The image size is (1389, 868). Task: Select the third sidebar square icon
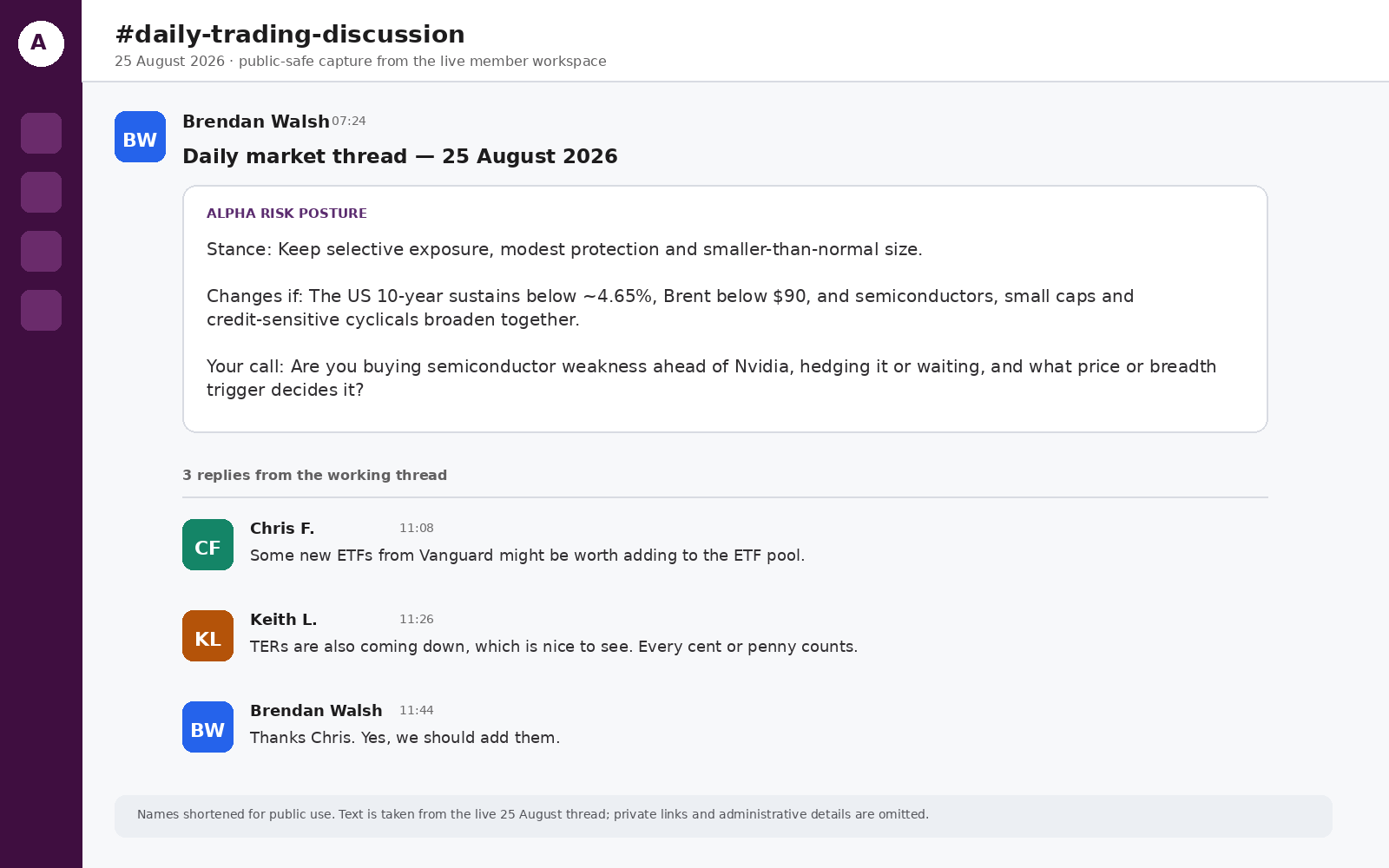pyautogui.click(x=41, y=251)
